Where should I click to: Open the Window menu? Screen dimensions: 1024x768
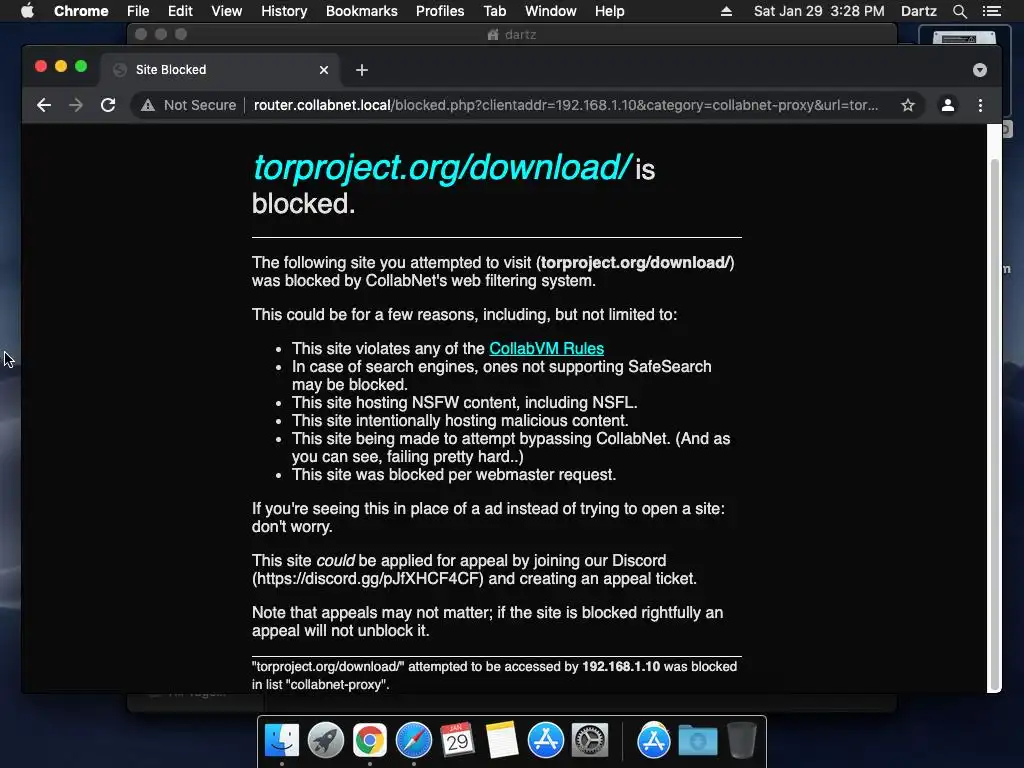551,11
